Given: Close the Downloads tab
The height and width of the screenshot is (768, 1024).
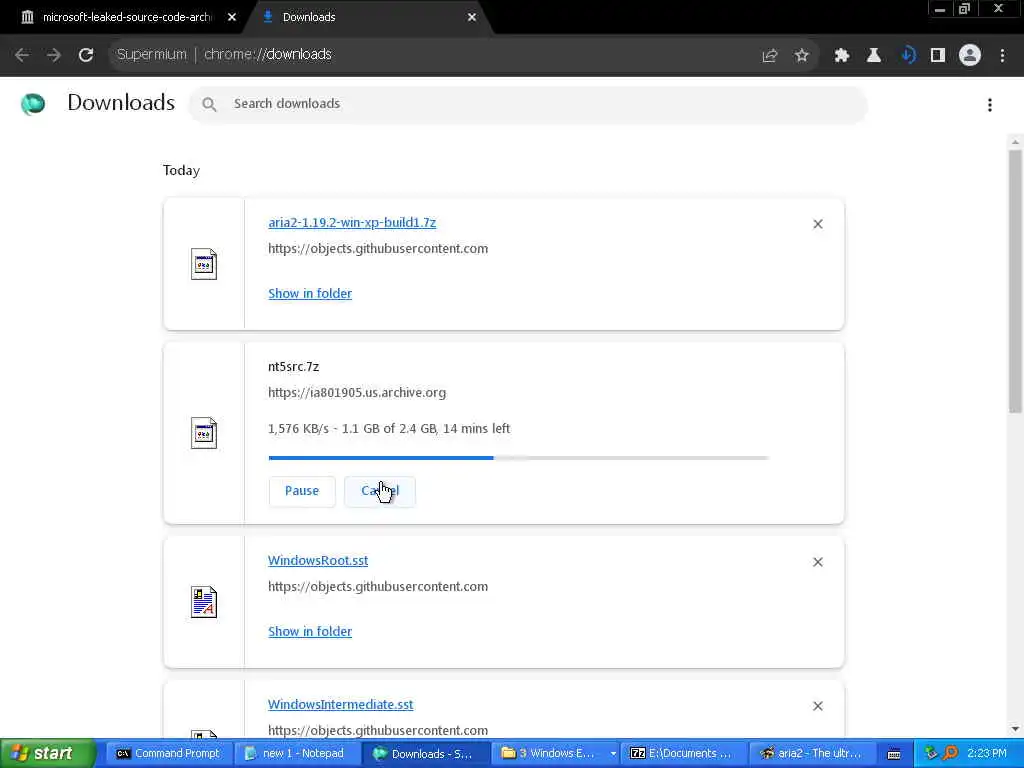Looking at the screenshot, I should [x=472, y=17].
